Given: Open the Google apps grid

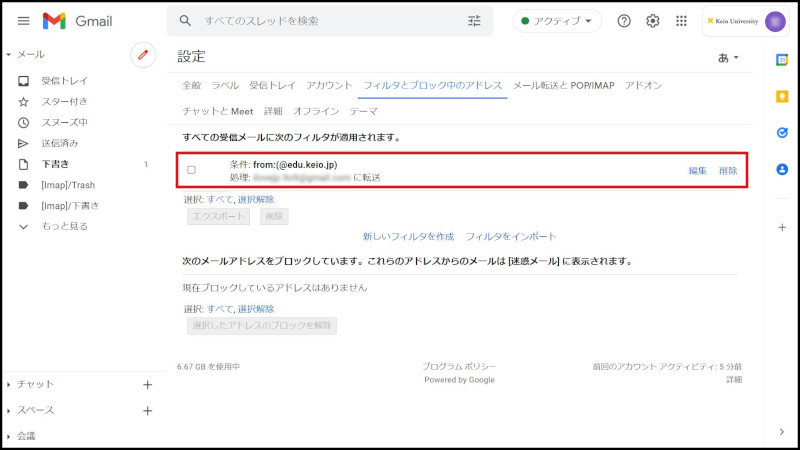Looking at the screenshot, I should click(682, 21).
